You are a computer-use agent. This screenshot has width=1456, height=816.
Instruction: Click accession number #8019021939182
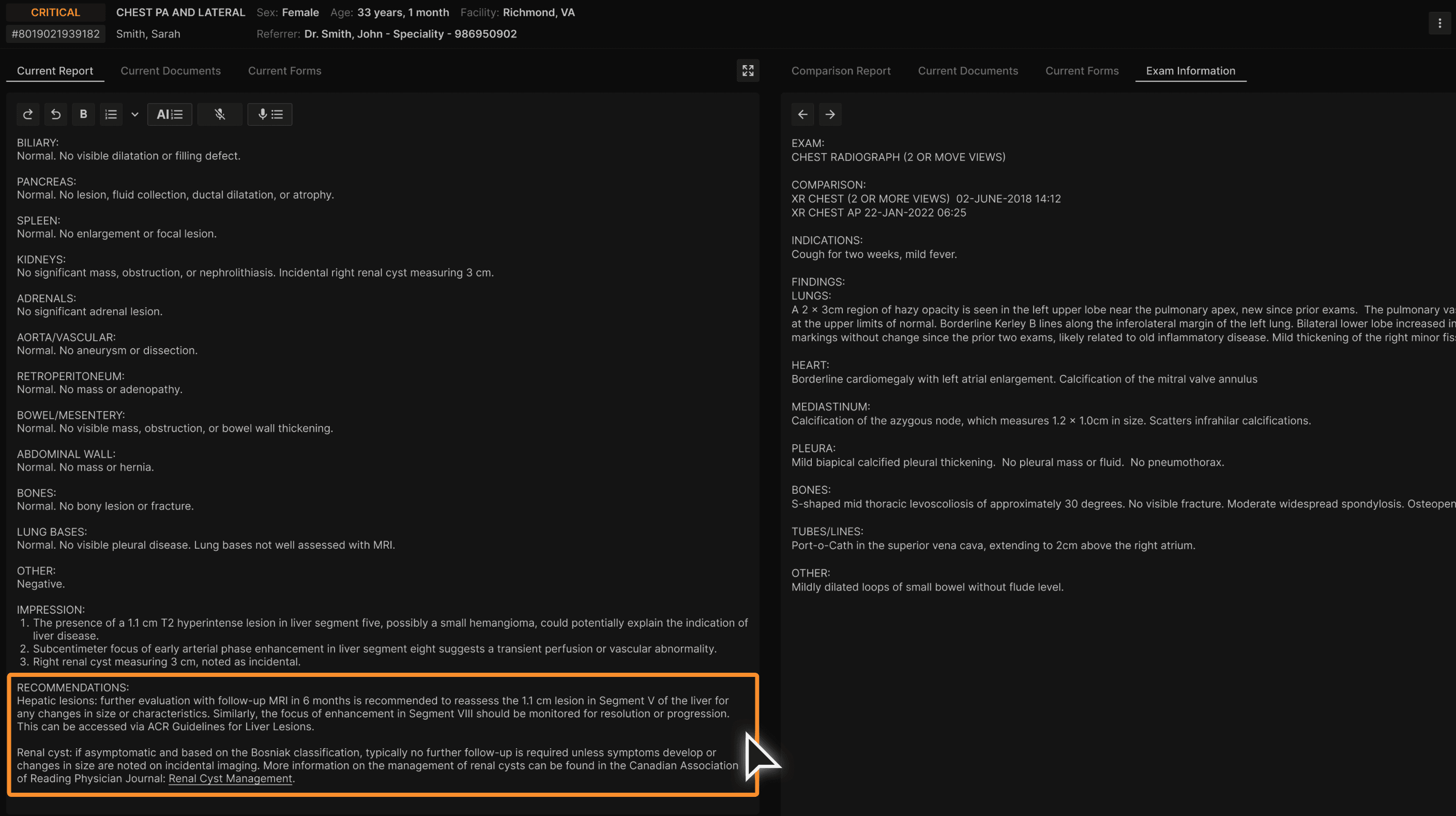[55, 34]
